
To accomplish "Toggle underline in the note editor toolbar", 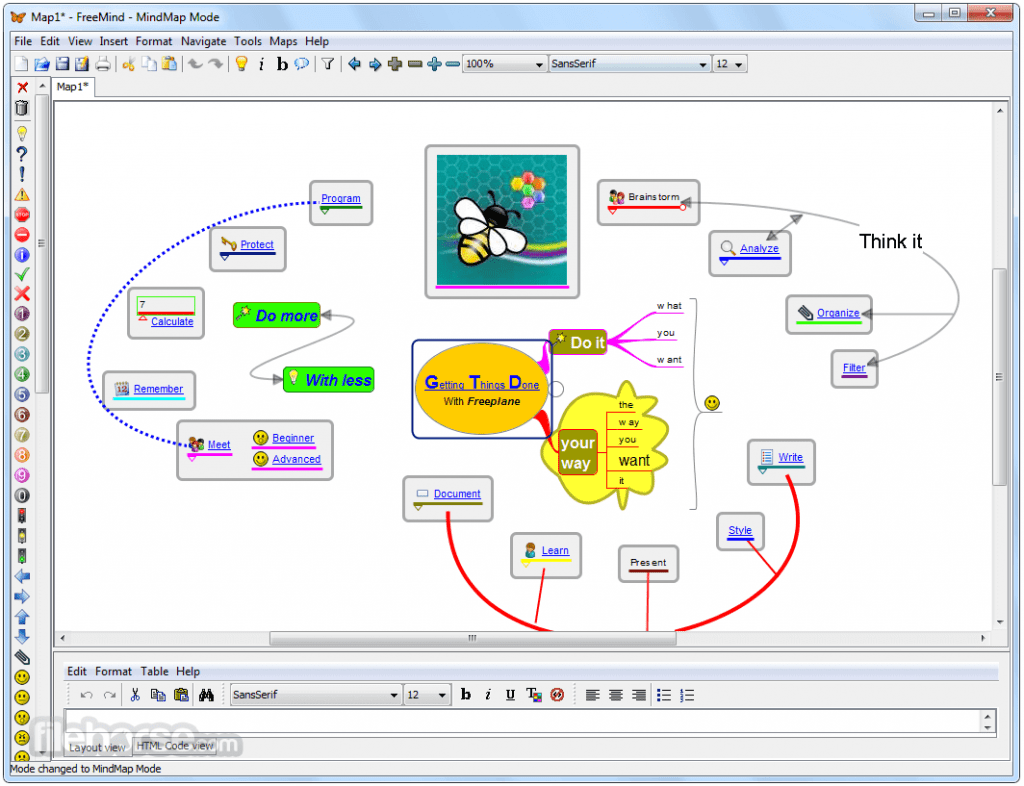I will (x=510, y=695).
